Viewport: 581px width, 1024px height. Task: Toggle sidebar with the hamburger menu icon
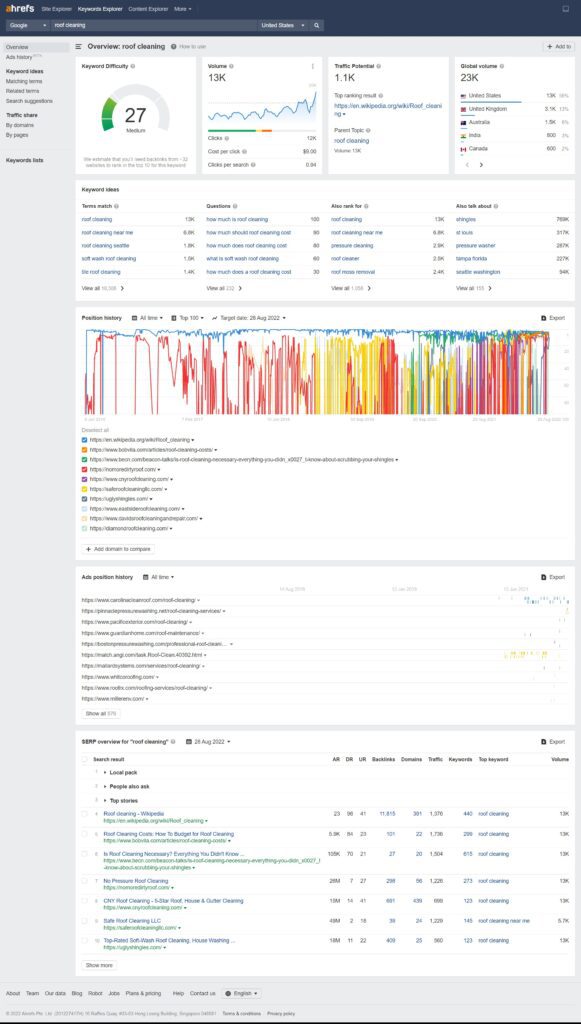[78, 47]
